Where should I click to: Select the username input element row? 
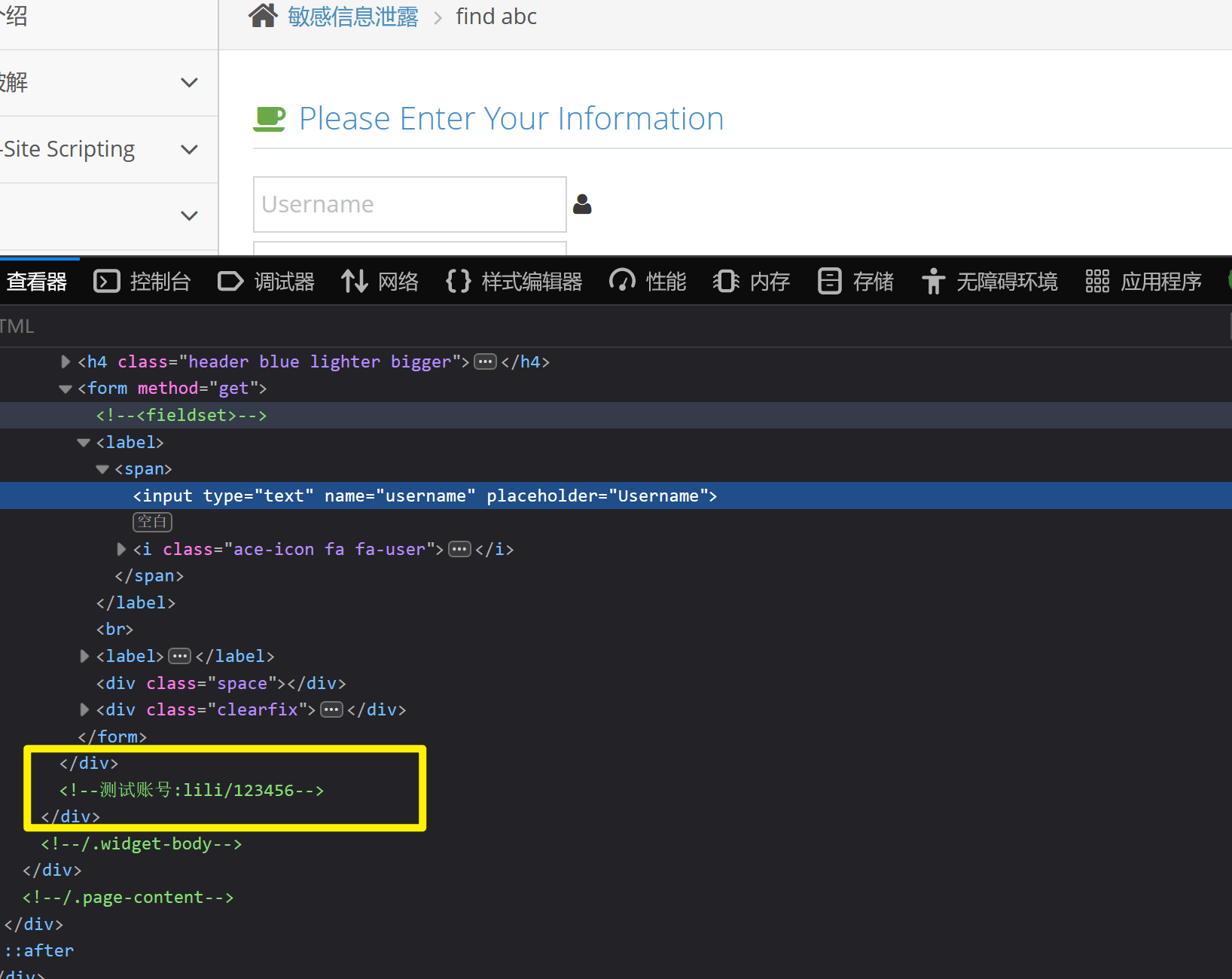(x=616, y=496)
